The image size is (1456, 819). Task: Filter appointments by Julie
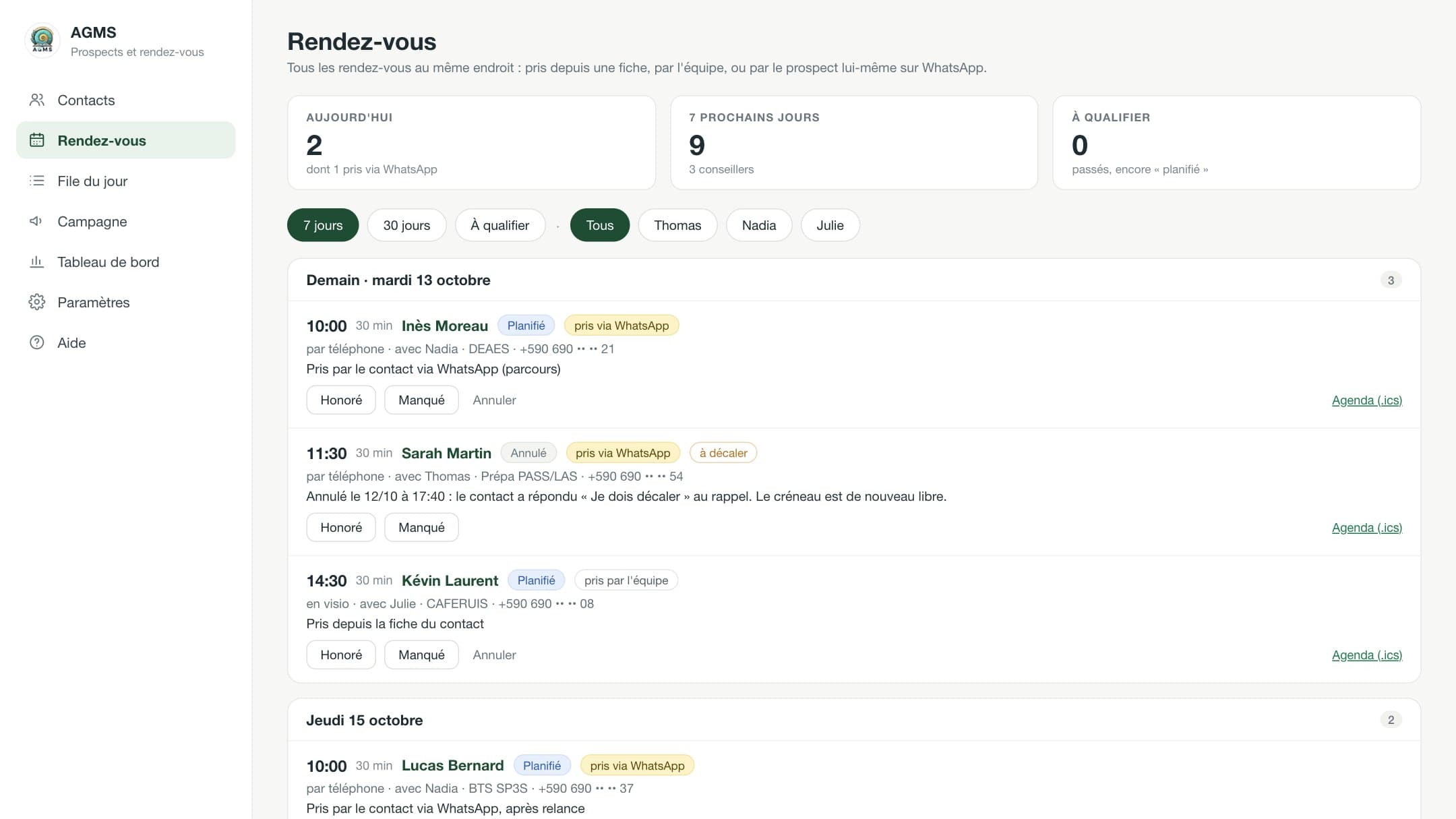click(x=830, y=225)
